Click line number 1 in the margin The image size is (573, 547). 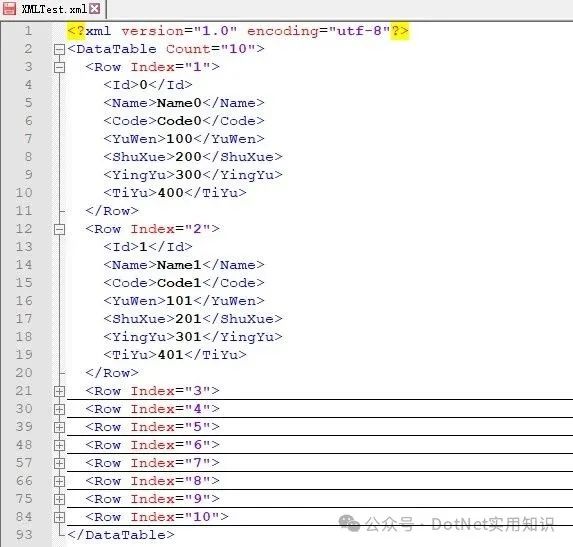click(x=29, y=31)
